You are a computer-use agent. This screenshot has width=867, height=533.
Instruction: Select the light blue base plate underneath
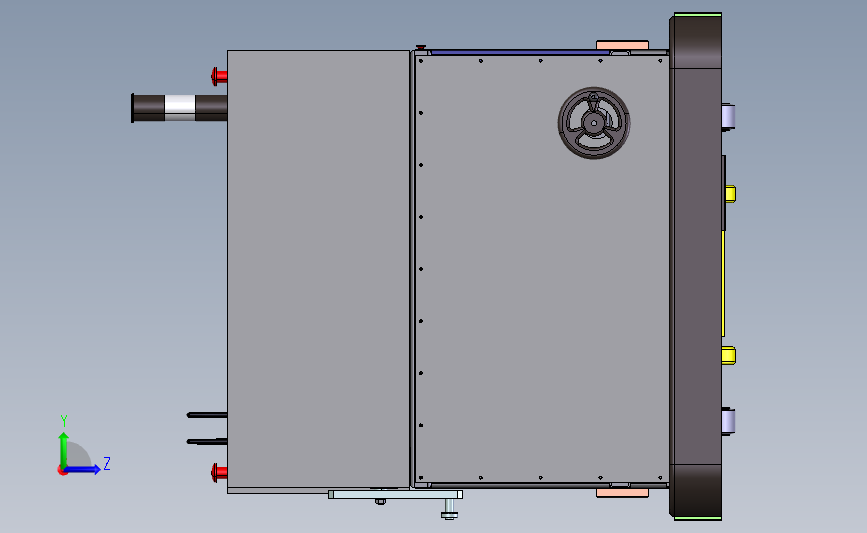point(395,494)
